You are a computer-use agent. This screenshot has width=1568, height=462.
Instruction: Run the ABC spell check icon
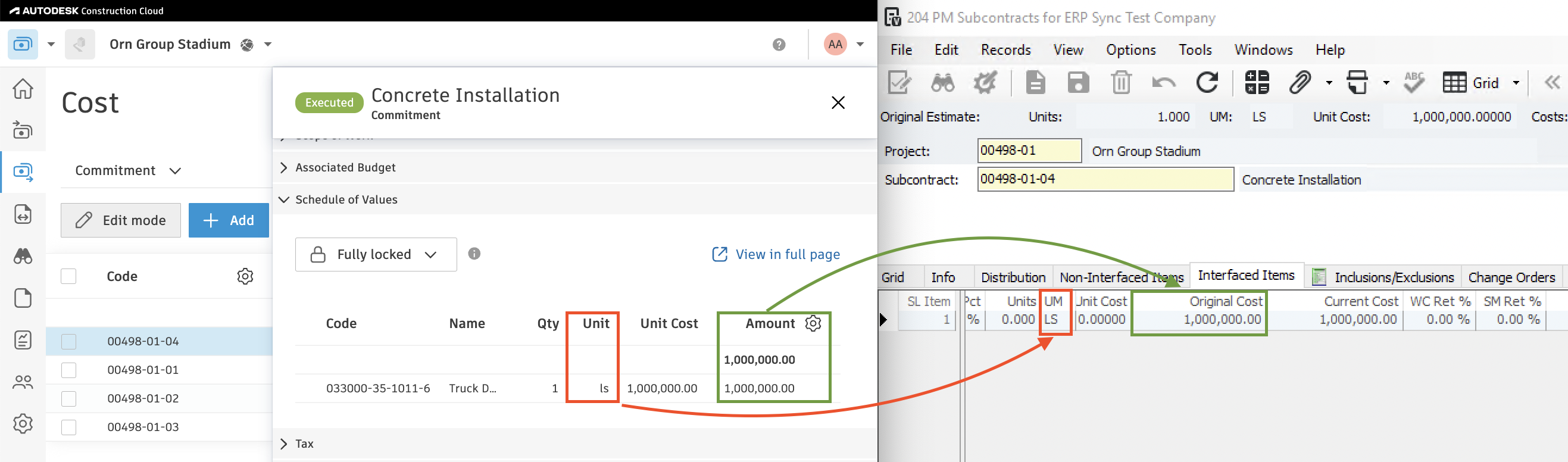1414,82
